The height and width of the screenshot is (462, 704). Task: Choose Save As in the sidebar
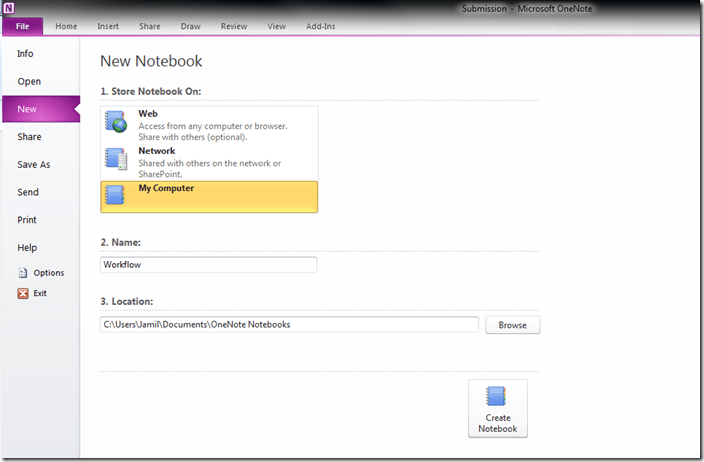point(33,165)
